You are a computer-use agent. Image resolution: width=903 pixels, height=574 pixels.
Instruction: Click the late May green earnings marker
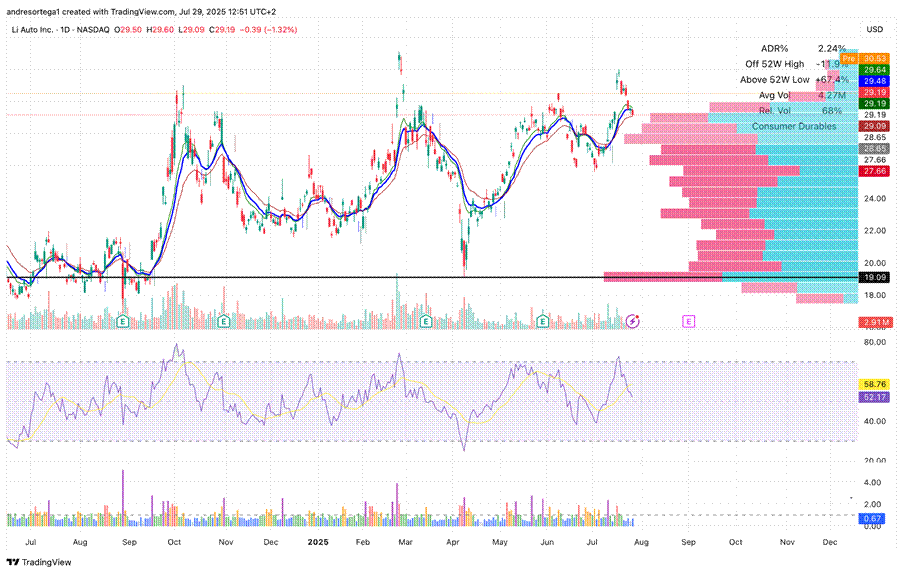tap(542, 321)
